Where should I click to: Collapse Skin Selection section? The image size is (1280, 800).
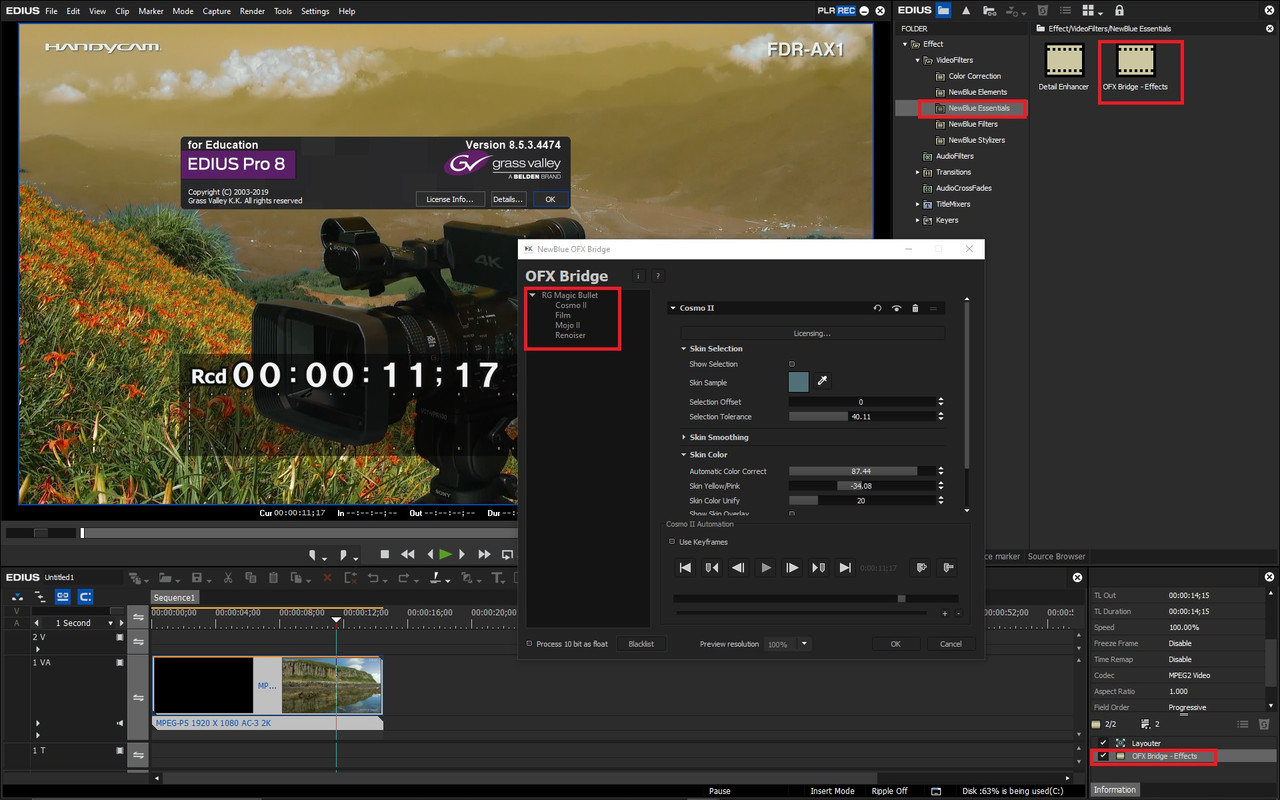coord(684,349)
